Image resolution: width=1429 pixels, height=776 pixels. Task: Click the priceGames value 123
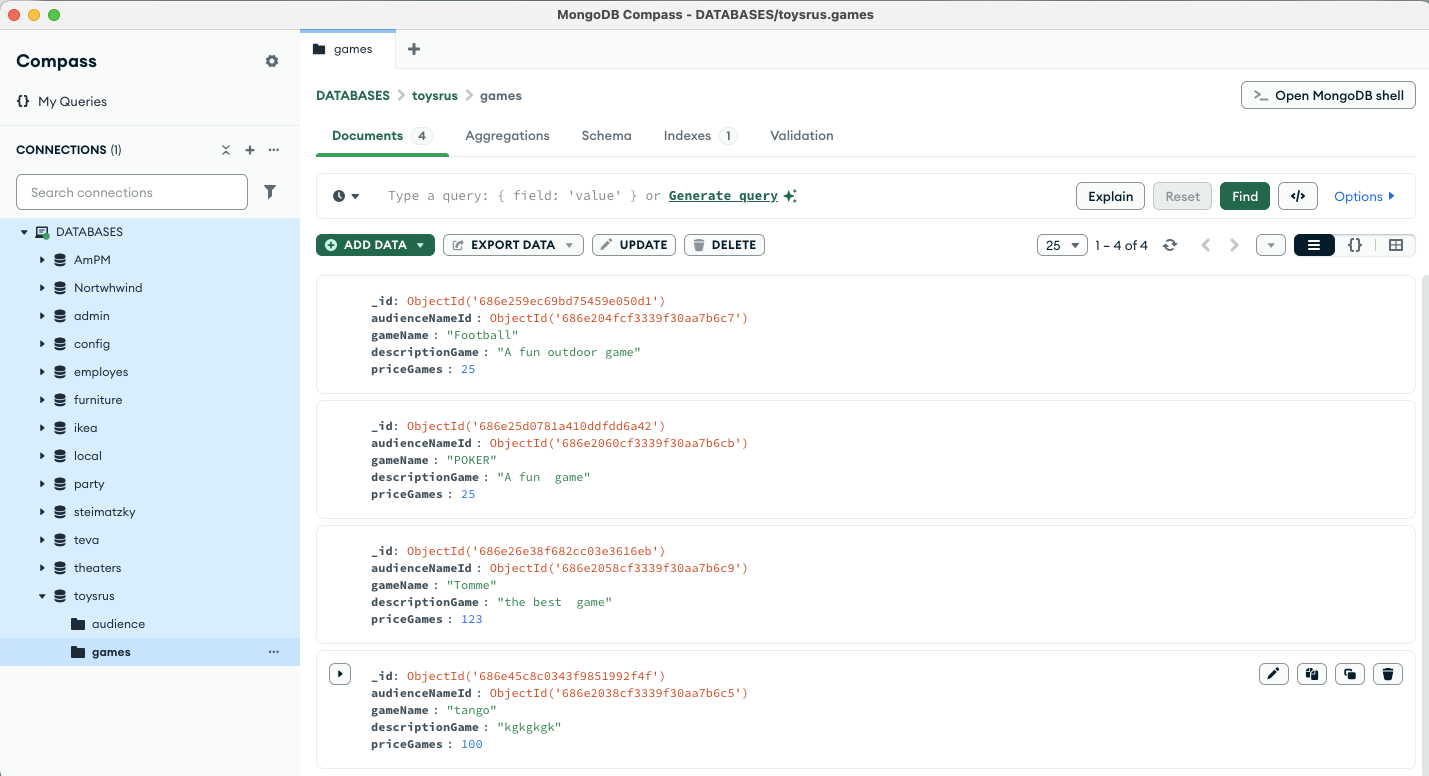pyautogui.click(x=472, y=619)
